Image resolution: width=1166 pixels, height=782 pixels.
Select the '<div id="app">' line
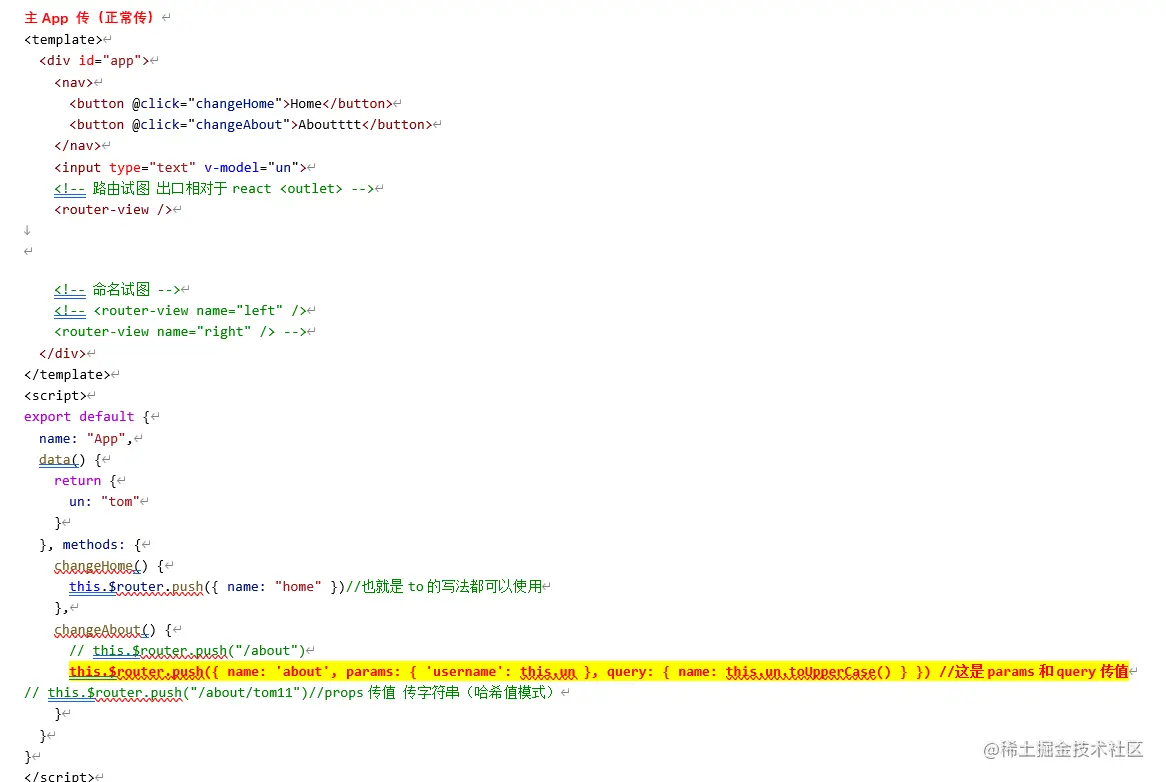tap(94, 61)
